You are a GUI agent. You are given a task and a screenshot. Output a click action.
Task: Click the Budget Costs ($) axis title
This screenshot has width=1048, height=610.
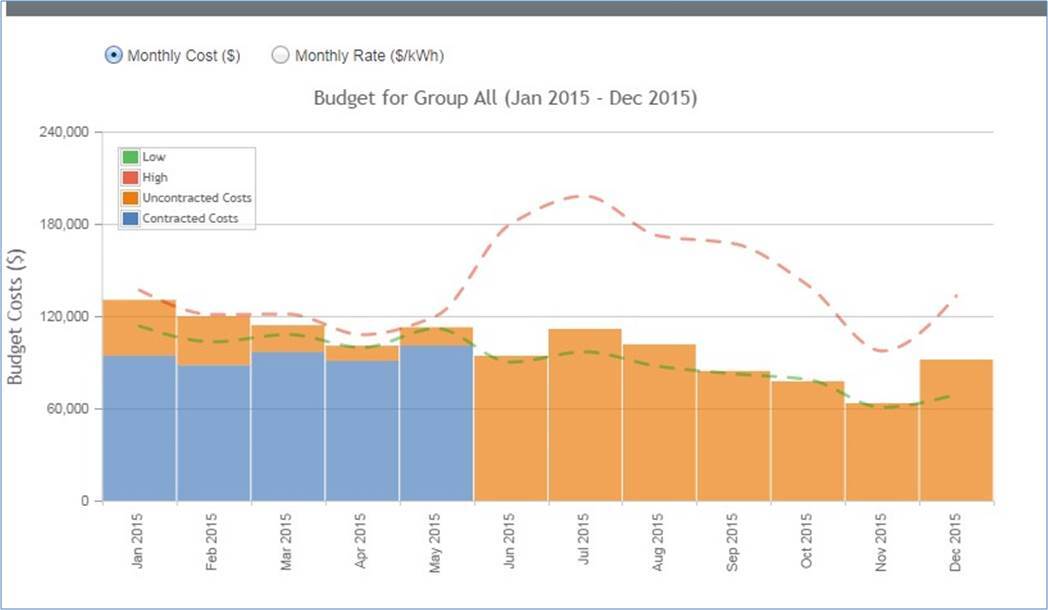pos(19,320)
